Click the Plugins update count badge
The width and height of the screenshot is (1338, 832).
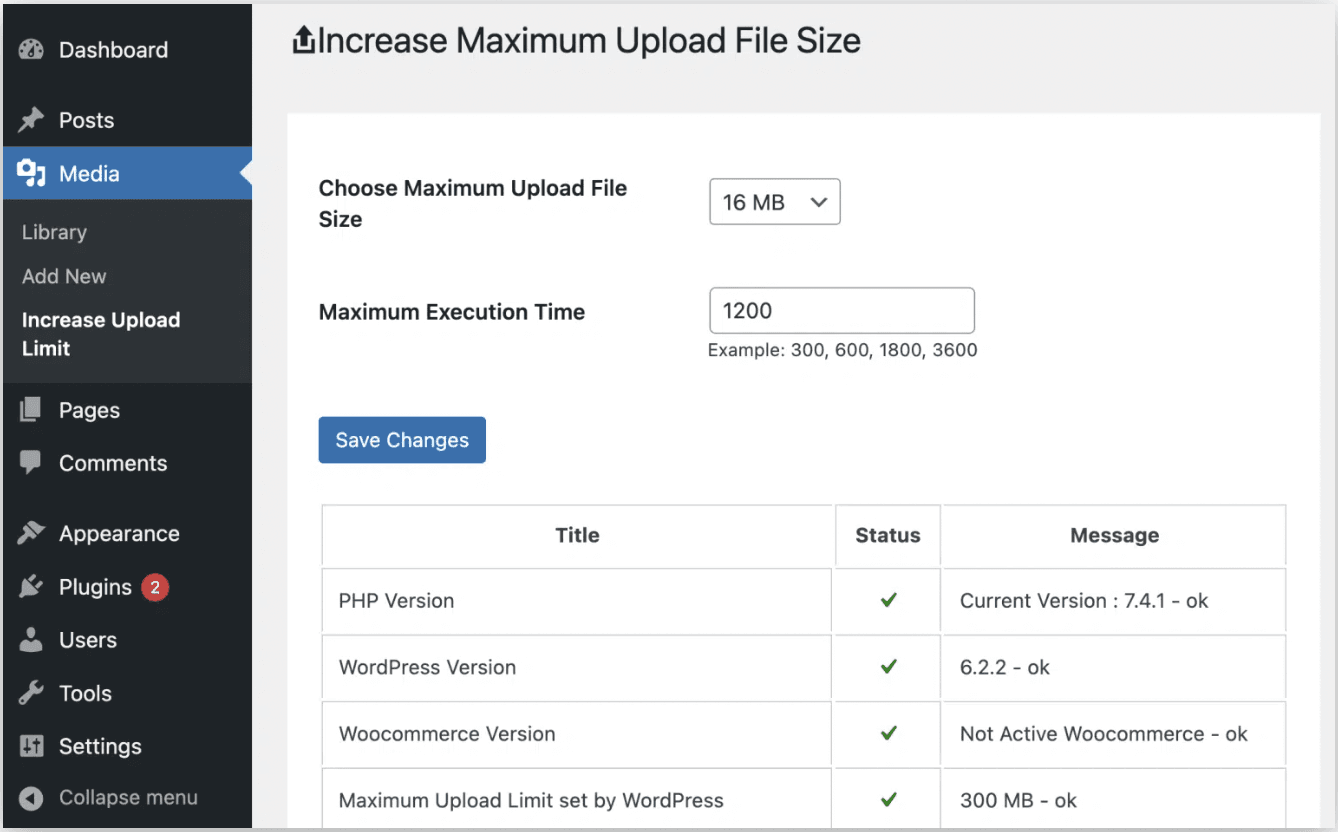[x=154, y=586]
